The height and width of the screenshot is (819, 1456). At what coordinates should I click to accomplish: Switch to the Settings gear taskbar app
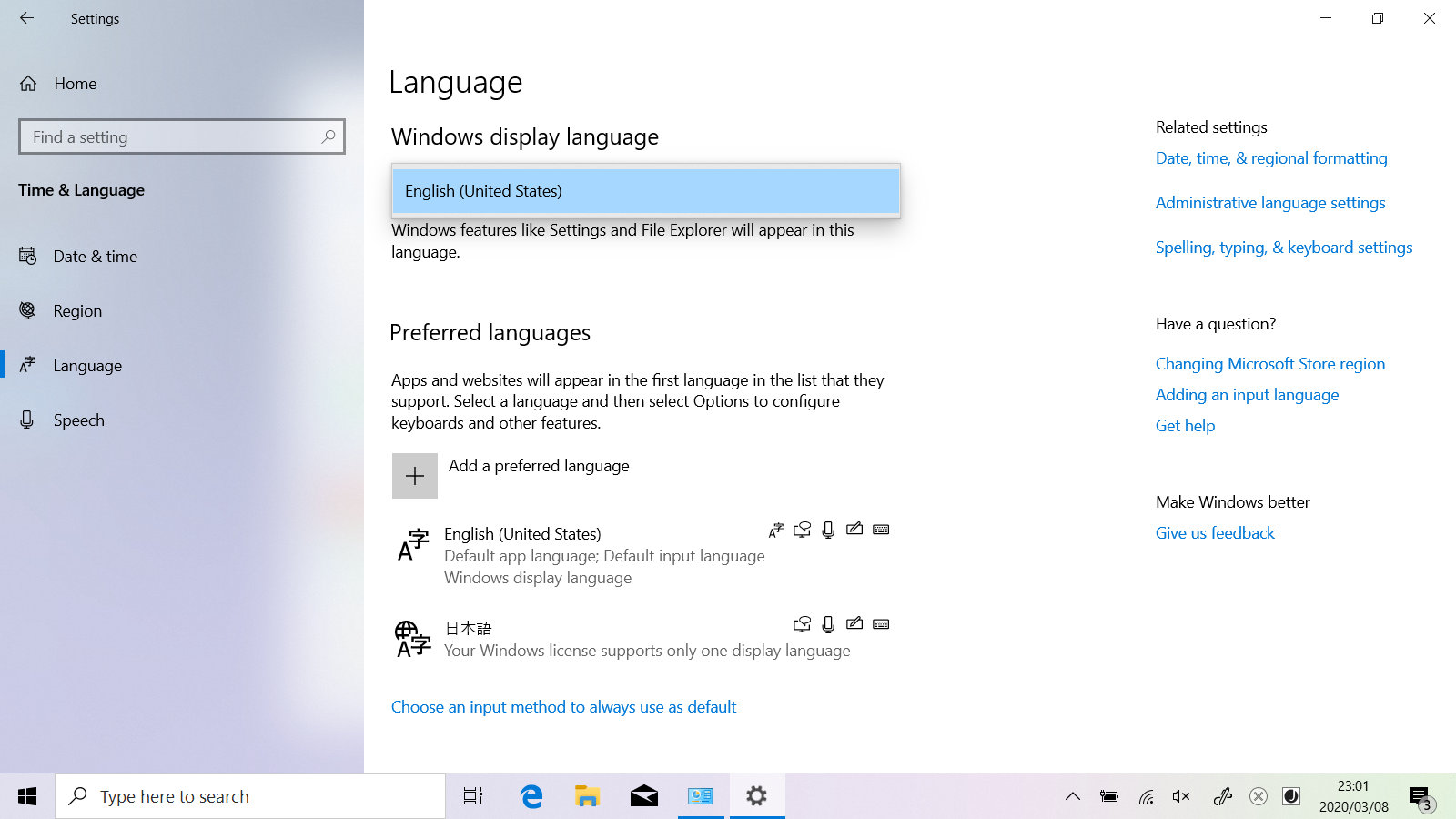point(757,796)
